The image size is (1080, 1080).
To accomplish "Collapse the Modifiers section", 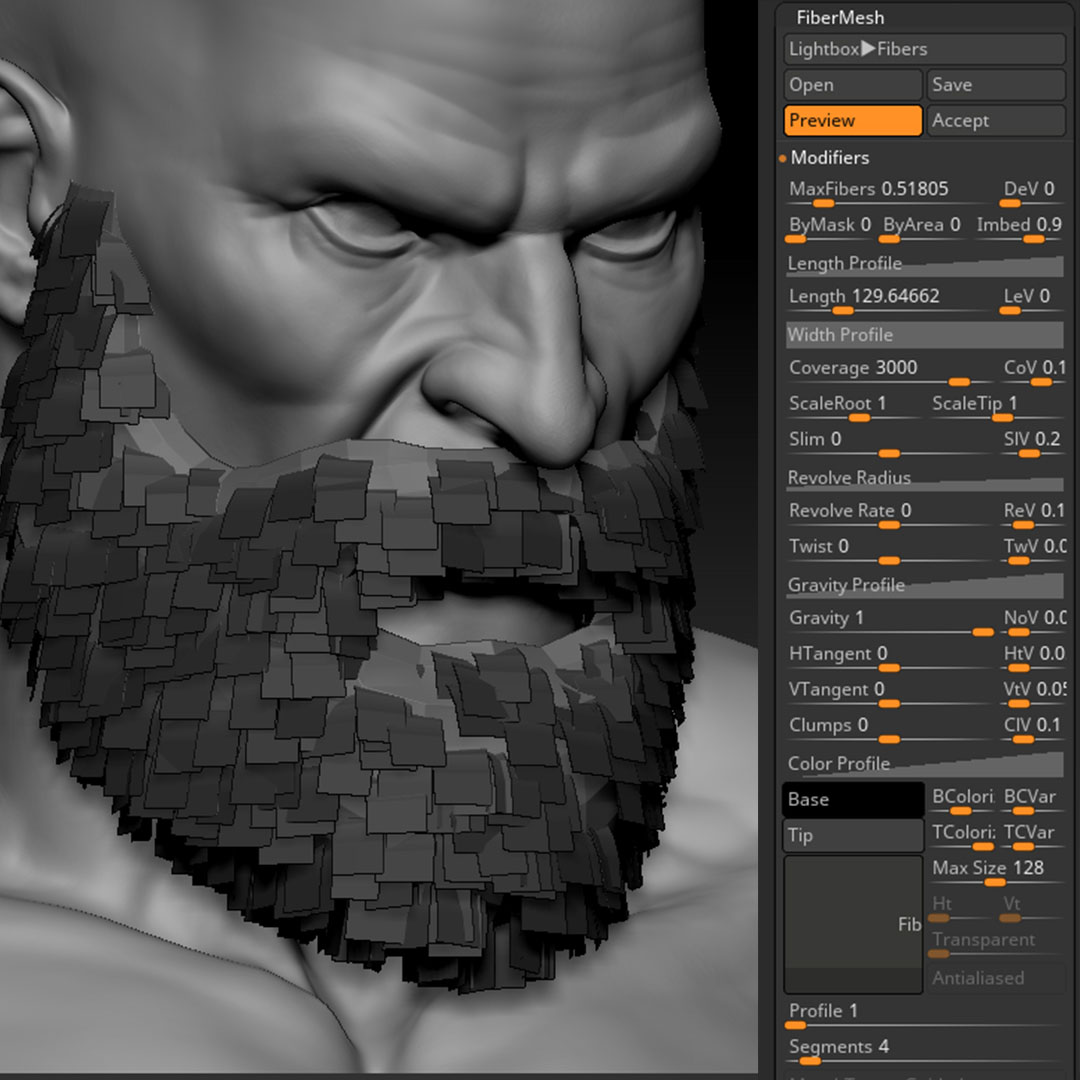I will pyautogui.click(x=830, y=158).
